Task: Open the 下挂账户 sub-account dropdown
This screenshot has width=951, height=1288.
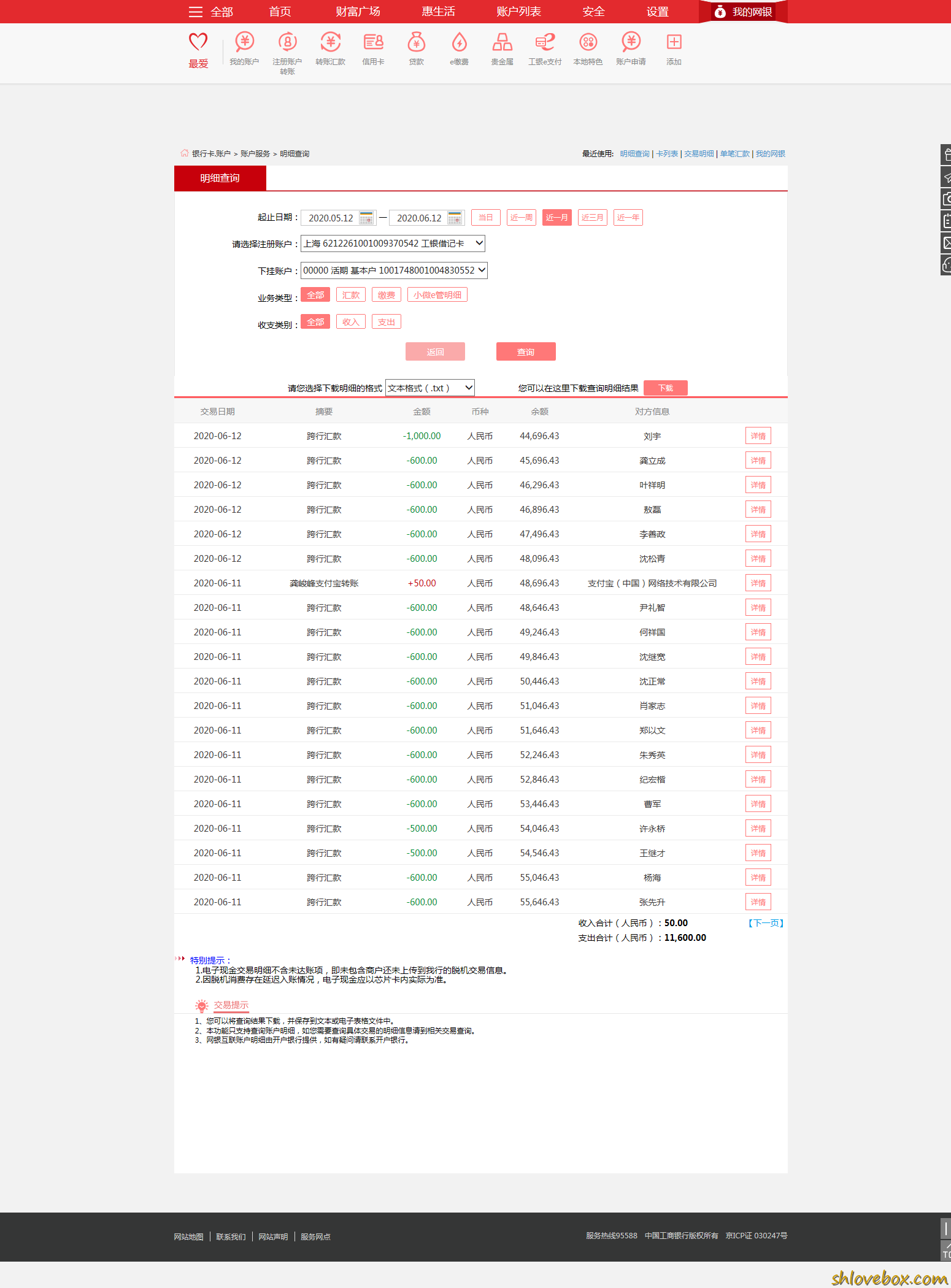Action: [394, 270]
